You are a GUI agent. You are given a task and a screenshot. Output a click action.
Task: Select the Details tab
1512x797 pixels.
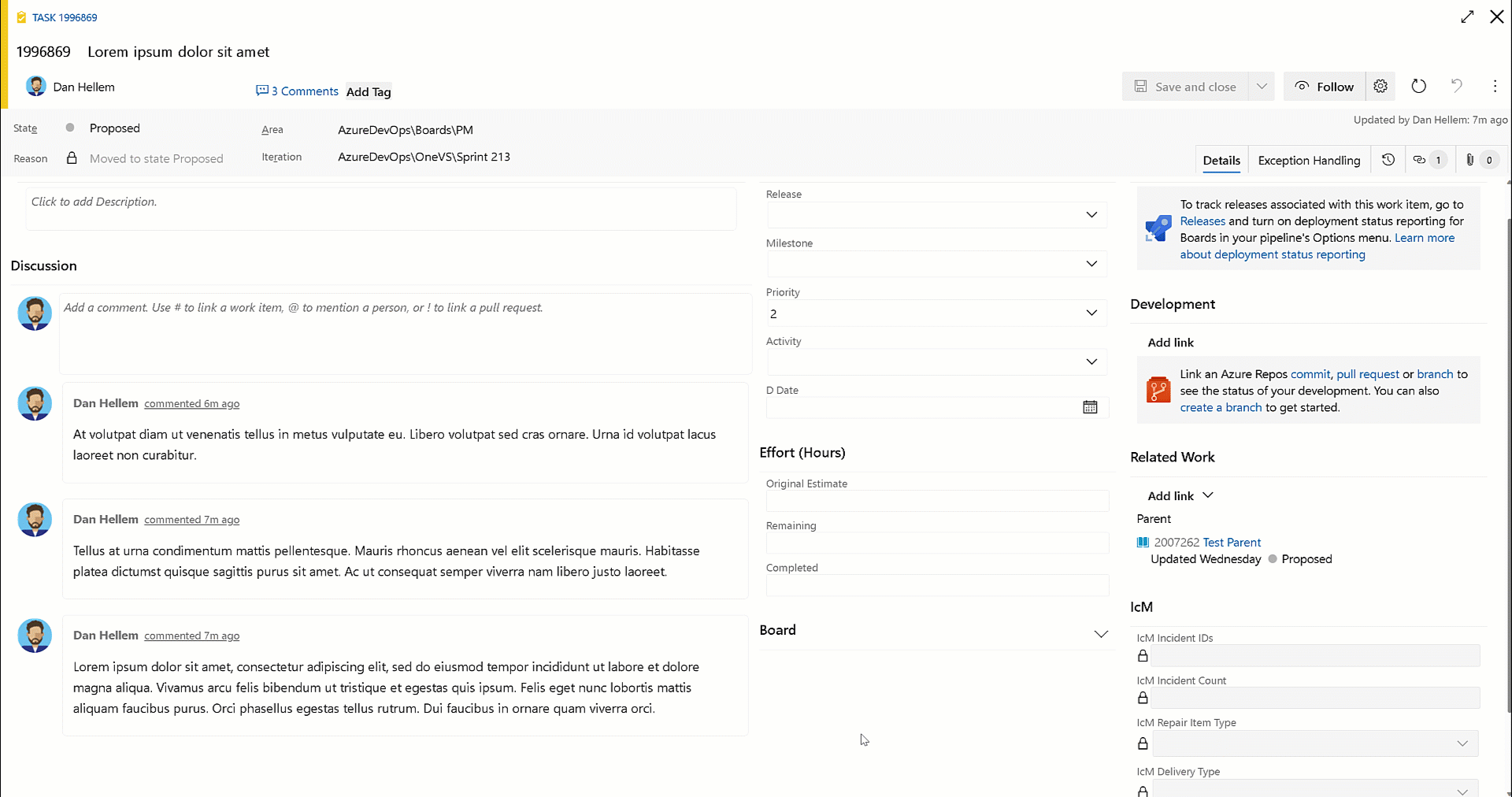click(x=1221, y=160)
